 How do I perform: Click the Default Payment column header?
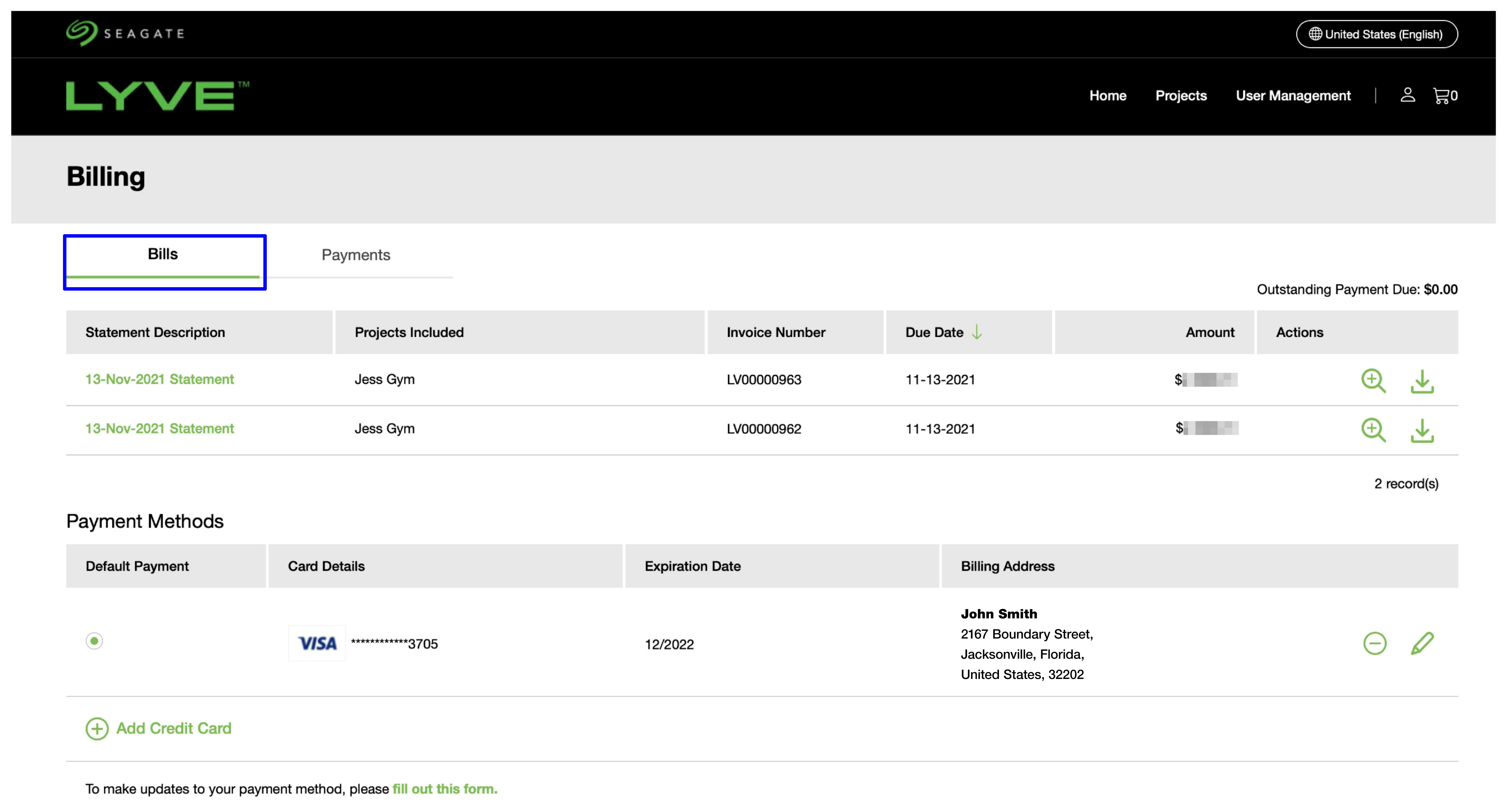pos(166,566)
